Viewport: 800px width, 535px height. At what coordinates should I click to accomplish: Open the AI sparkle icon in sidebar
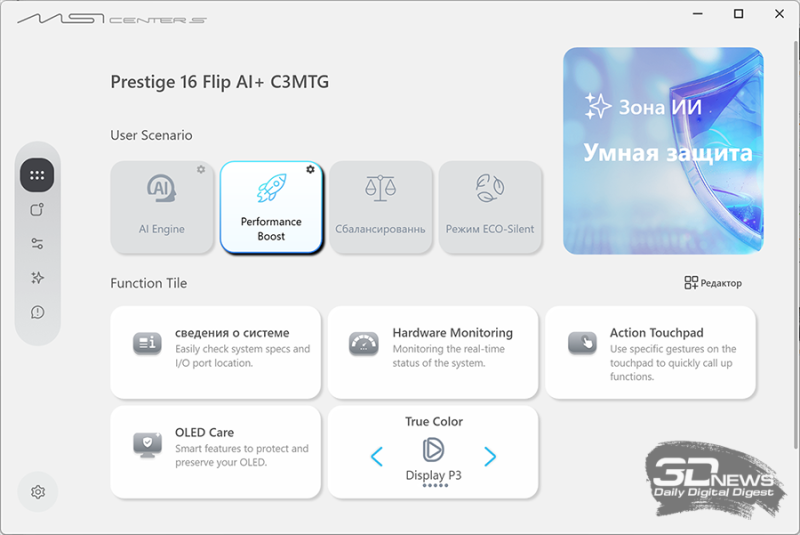pos(37,278)
